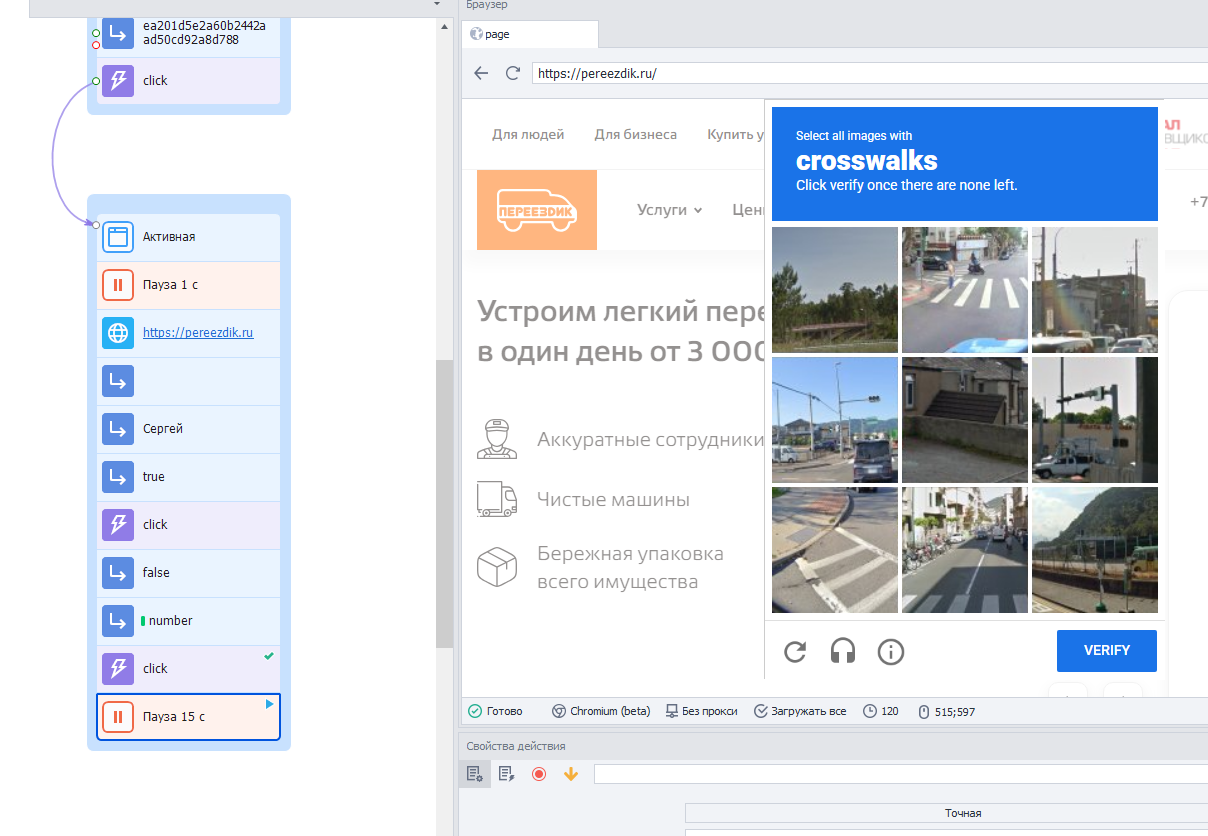Click the orange down arrow icon
This screenshot has height=836, width=1208.
[571, 773]
